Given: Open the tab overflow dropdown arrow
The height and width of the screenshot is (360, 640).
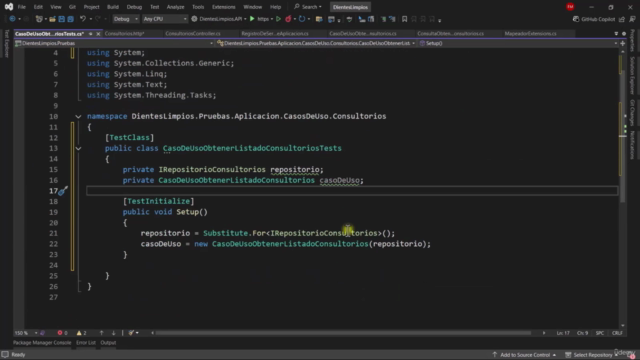Looking at the screenshot, I should [x=616, y=33].
